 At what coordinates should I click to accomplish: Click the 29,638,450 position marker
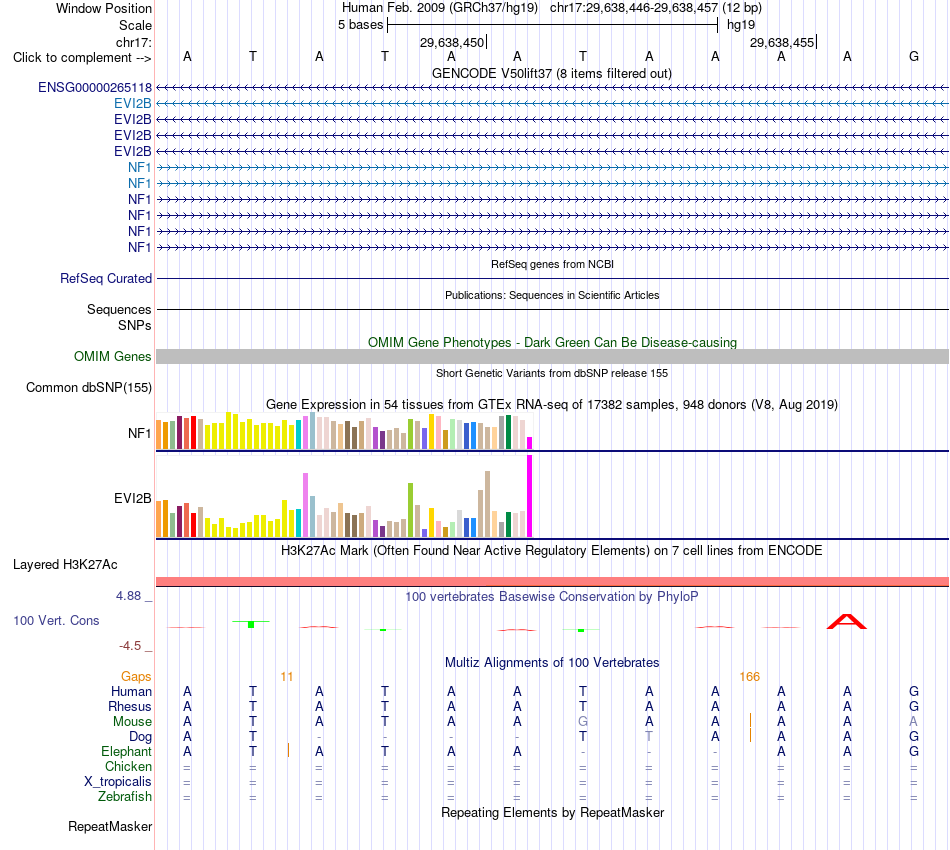[453, 42]
